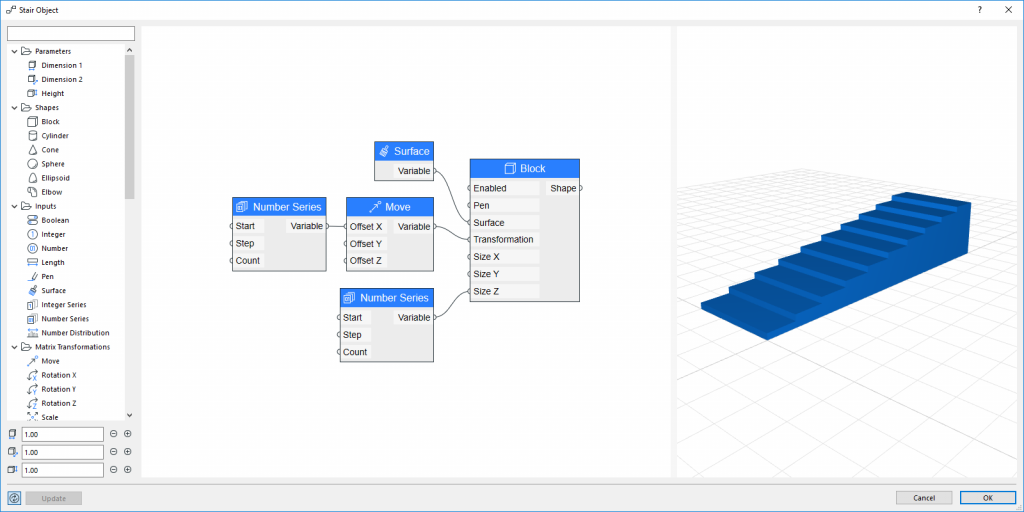Click the Pen input icon
1024x512 pixels.
[32, 276]
